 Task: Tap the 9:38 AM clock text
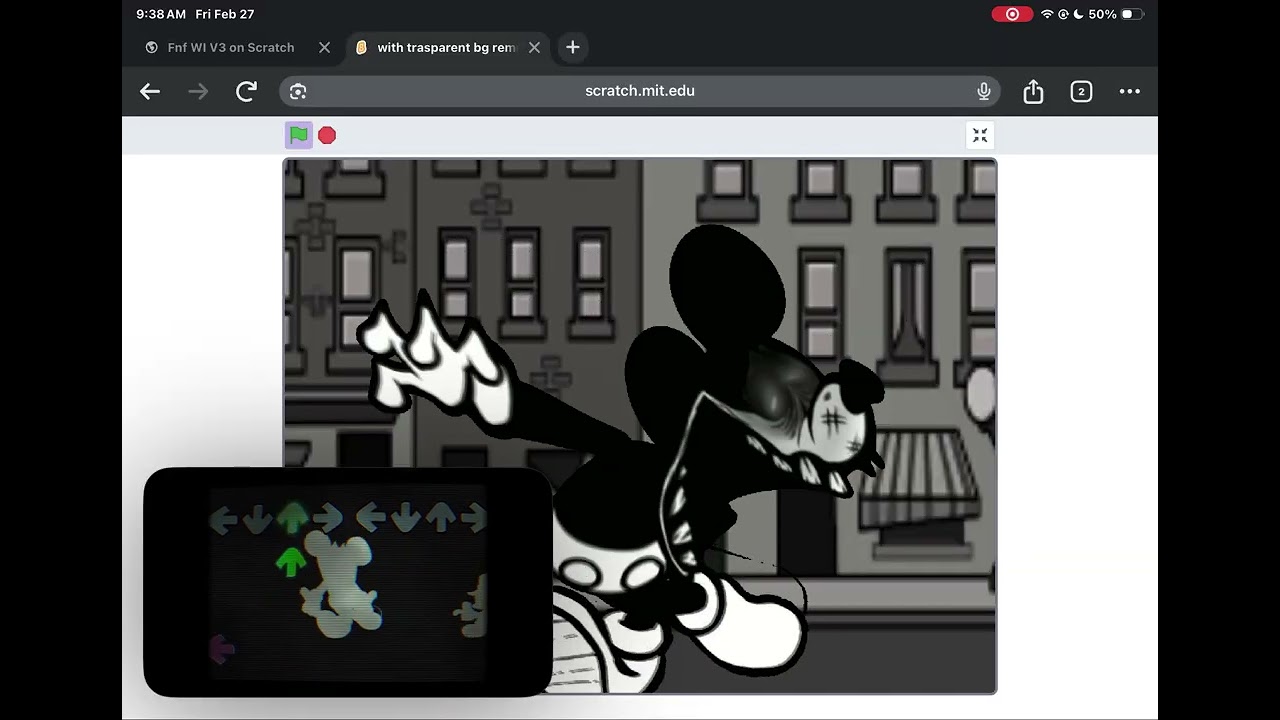click(161, 14)
